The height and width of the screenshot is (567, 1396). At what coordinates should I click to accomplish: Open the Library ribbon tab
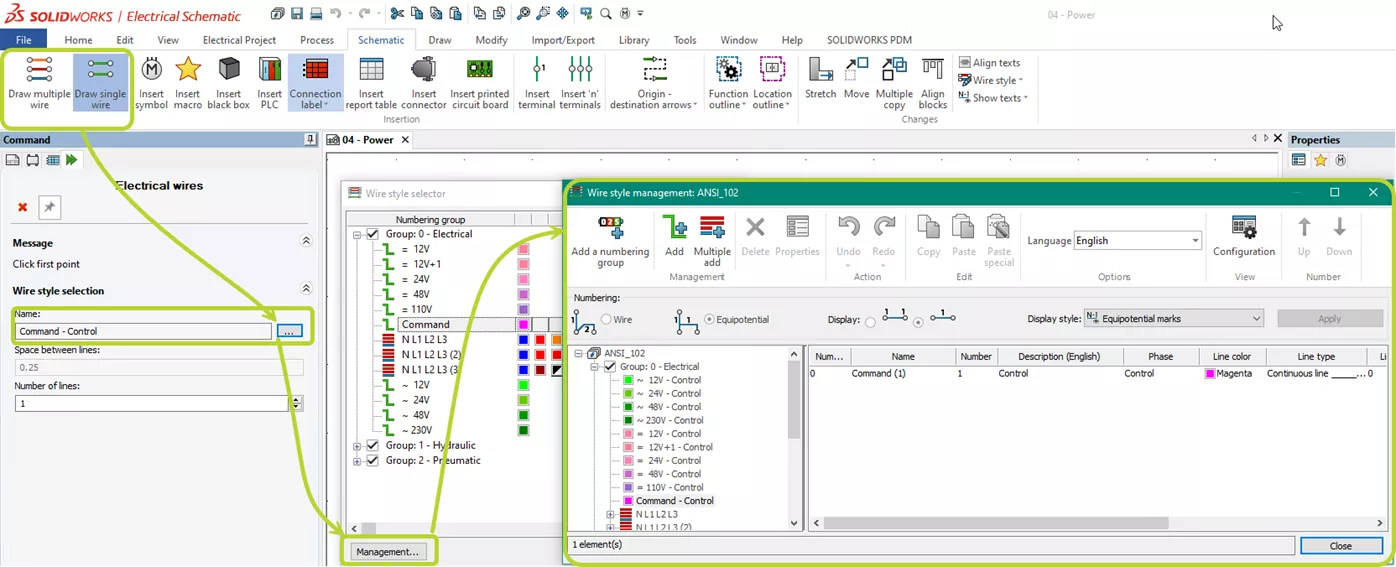[634, 40]
